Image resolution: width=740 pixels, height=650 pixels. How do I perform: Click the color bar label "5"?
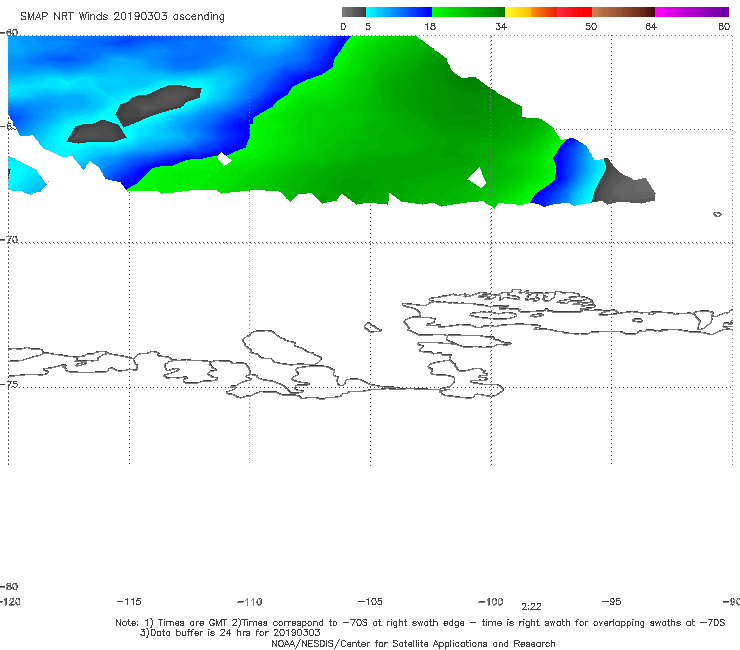point(368,27)
